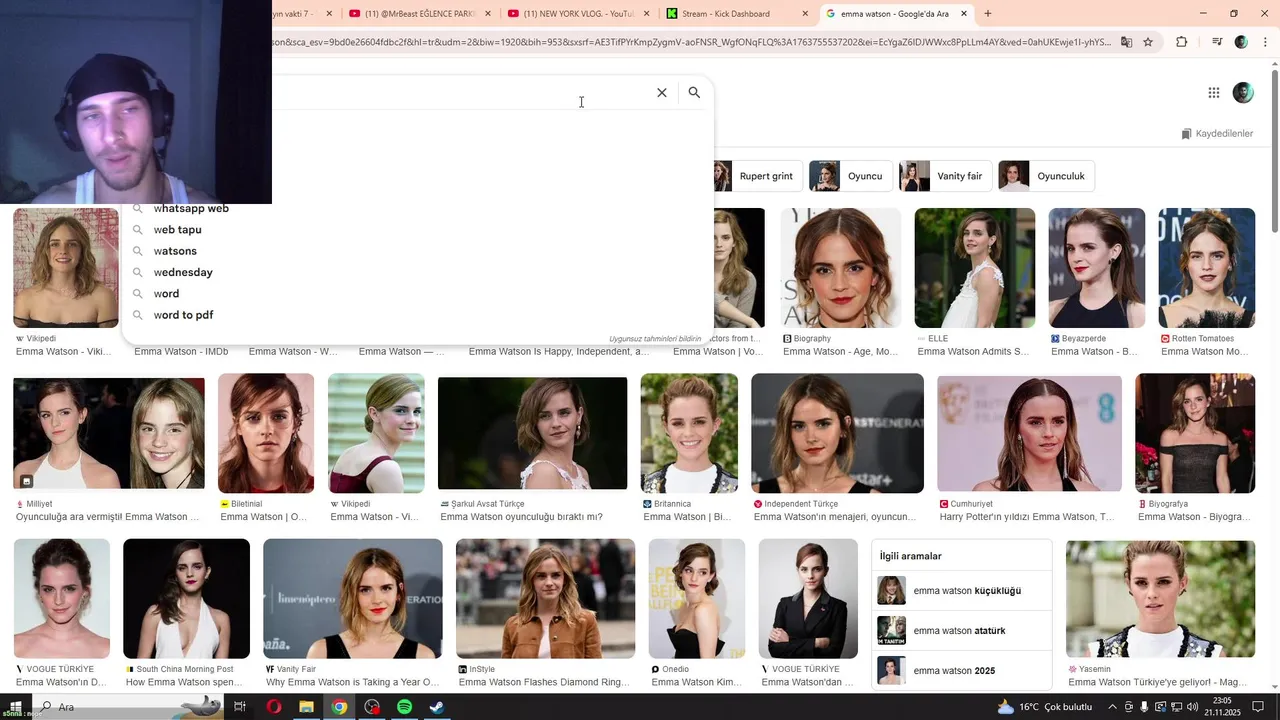Viewport: 1280px width, 720px height.
Task: Select related search 'emma watson 2025'
Action: [961, 671]
